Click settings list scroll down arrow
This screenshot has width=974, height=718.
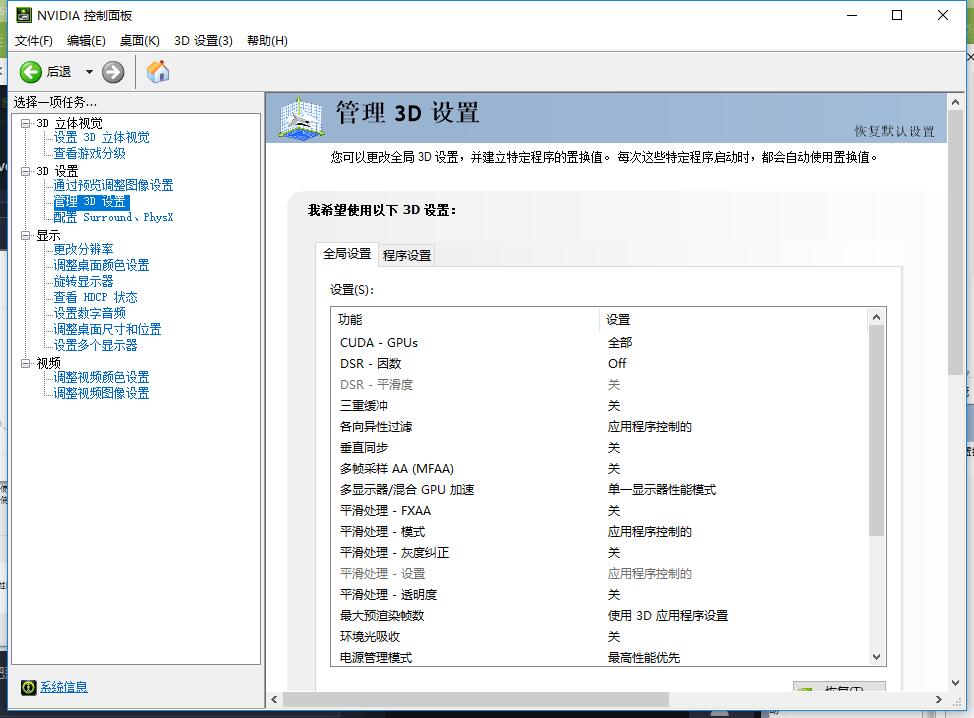click(876, 657)
